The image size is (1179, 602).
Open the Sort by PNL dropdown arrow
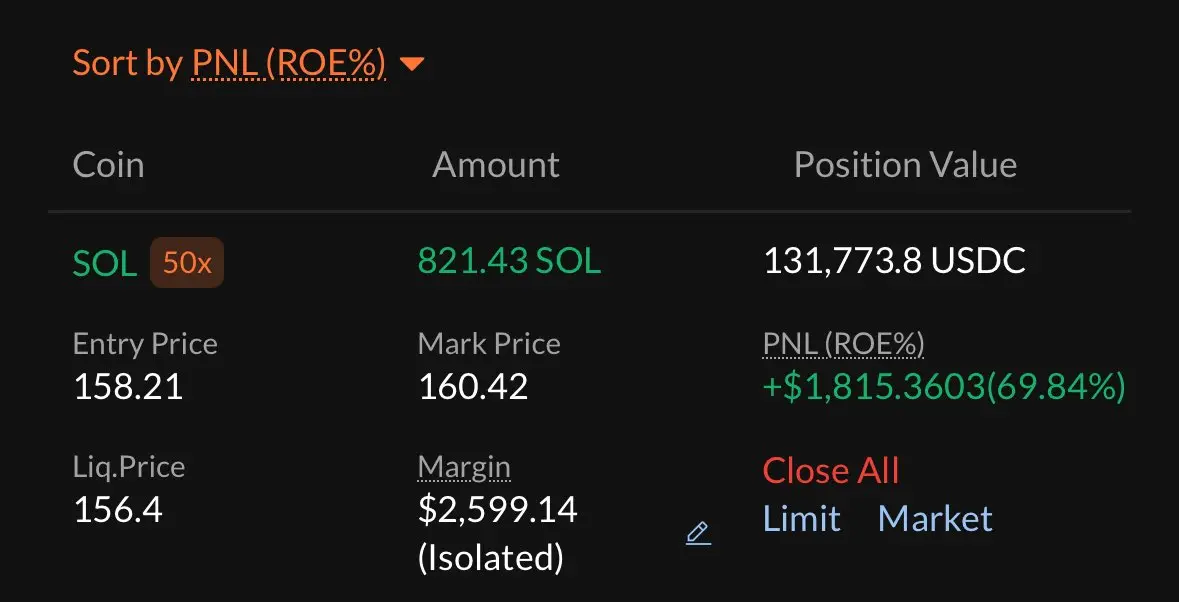(412, 65)
